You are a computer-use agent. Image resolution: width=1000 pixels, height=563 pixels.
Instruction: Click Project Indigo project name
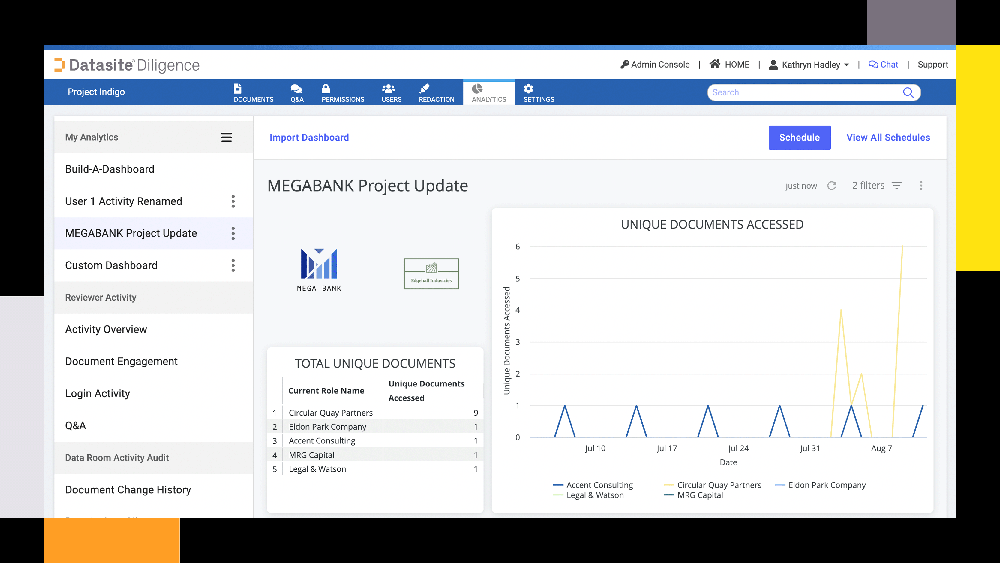(x=96, y=92)
